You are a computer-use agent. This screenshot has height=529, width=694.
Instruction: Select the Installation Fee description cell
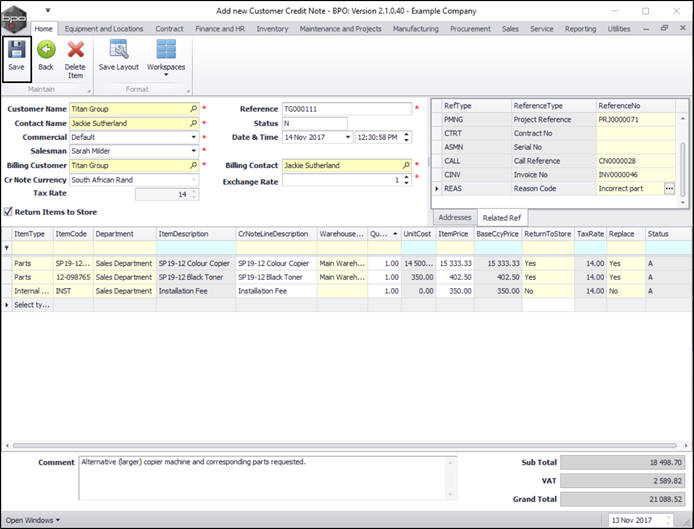click(x=195, y=291)
